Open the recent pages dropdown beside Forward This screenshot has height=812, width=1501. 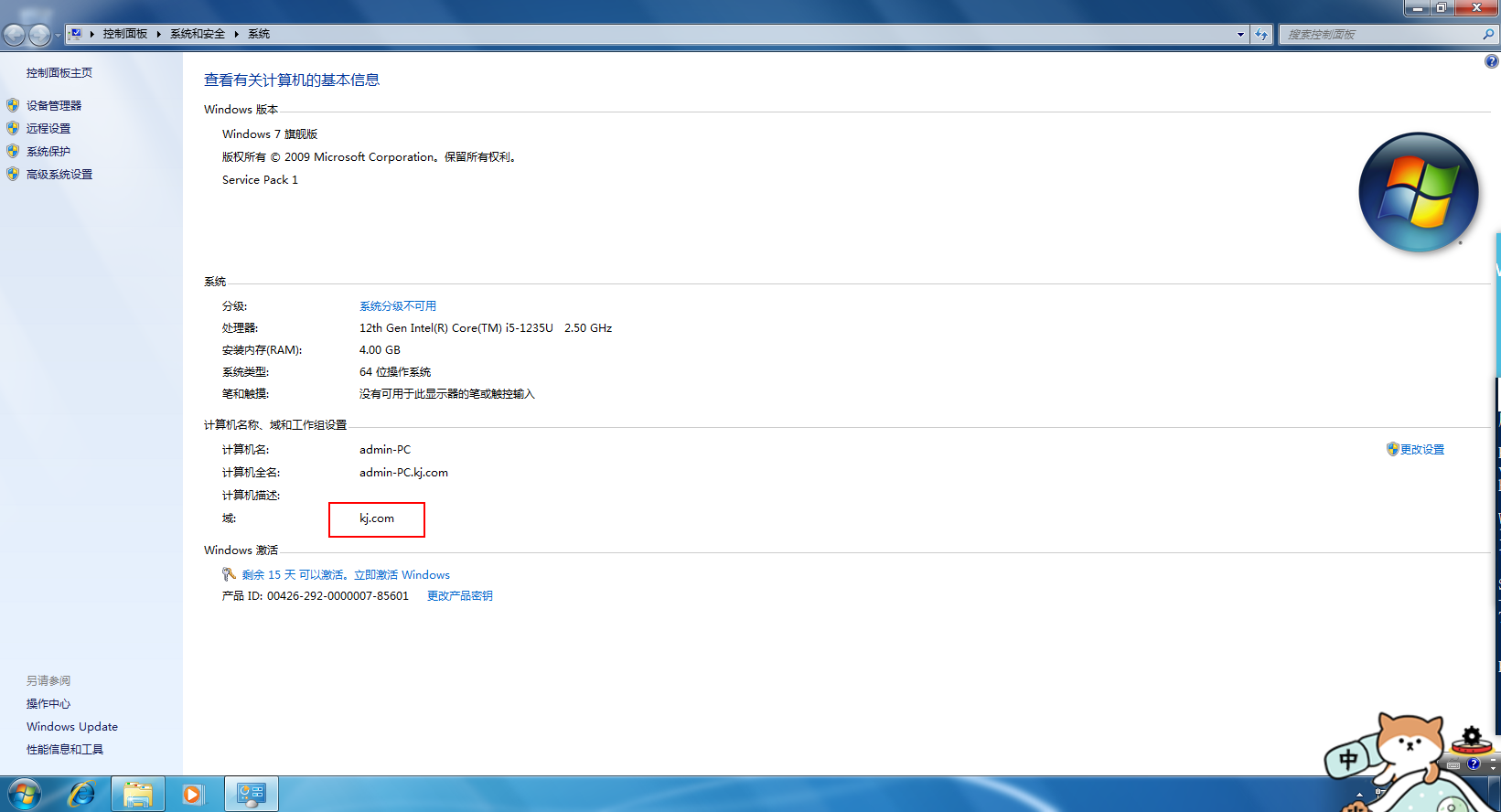tap(58, 36)
